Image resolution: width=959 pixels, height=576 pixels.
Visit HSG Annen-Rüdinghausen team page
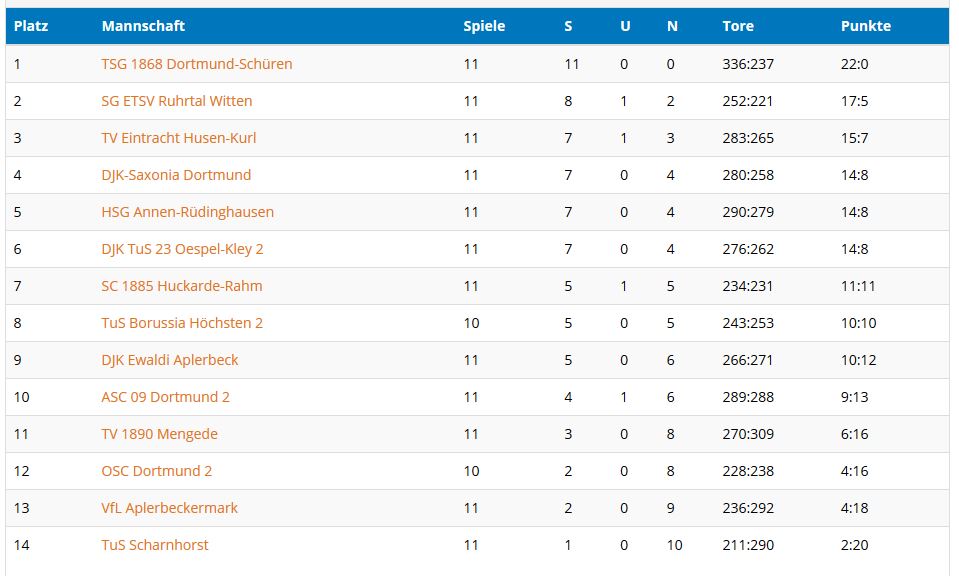pos(187,212)
